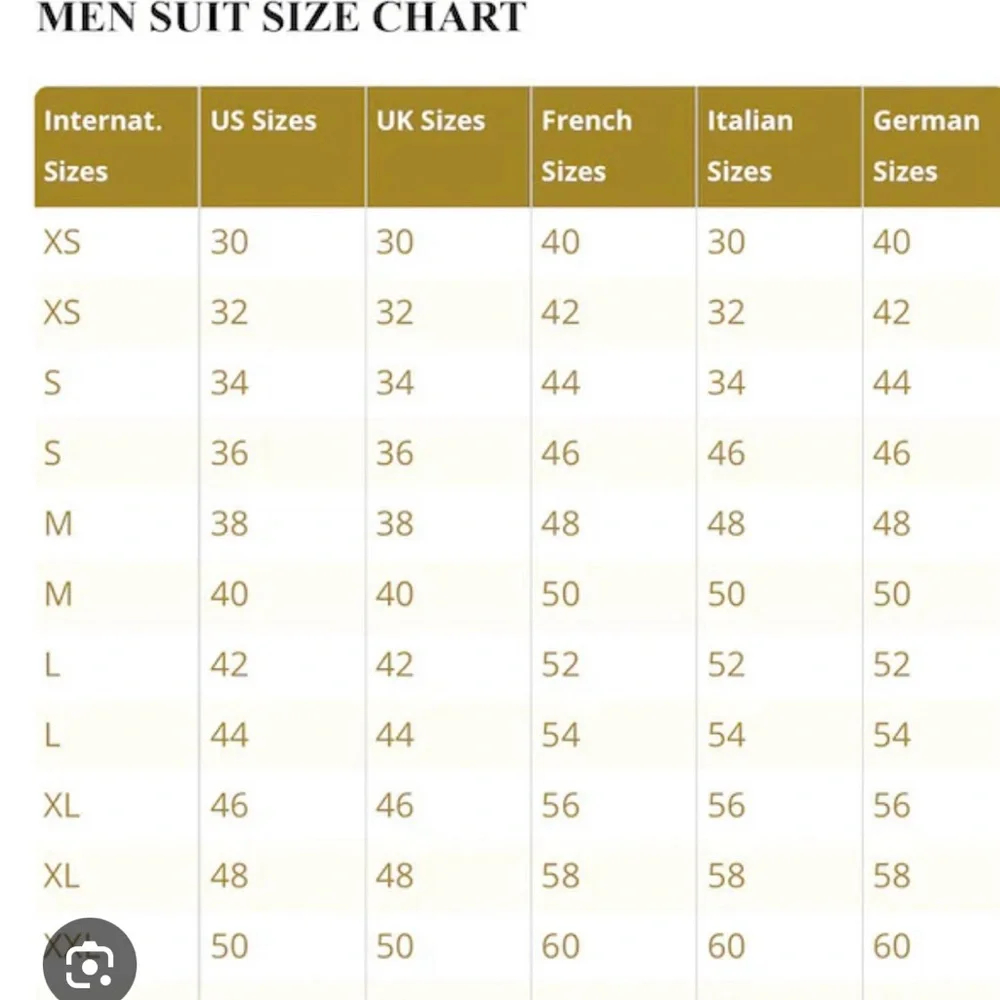Click the UK Sizes column header
Screen dimensions: 1000x1000
point(430,121)
